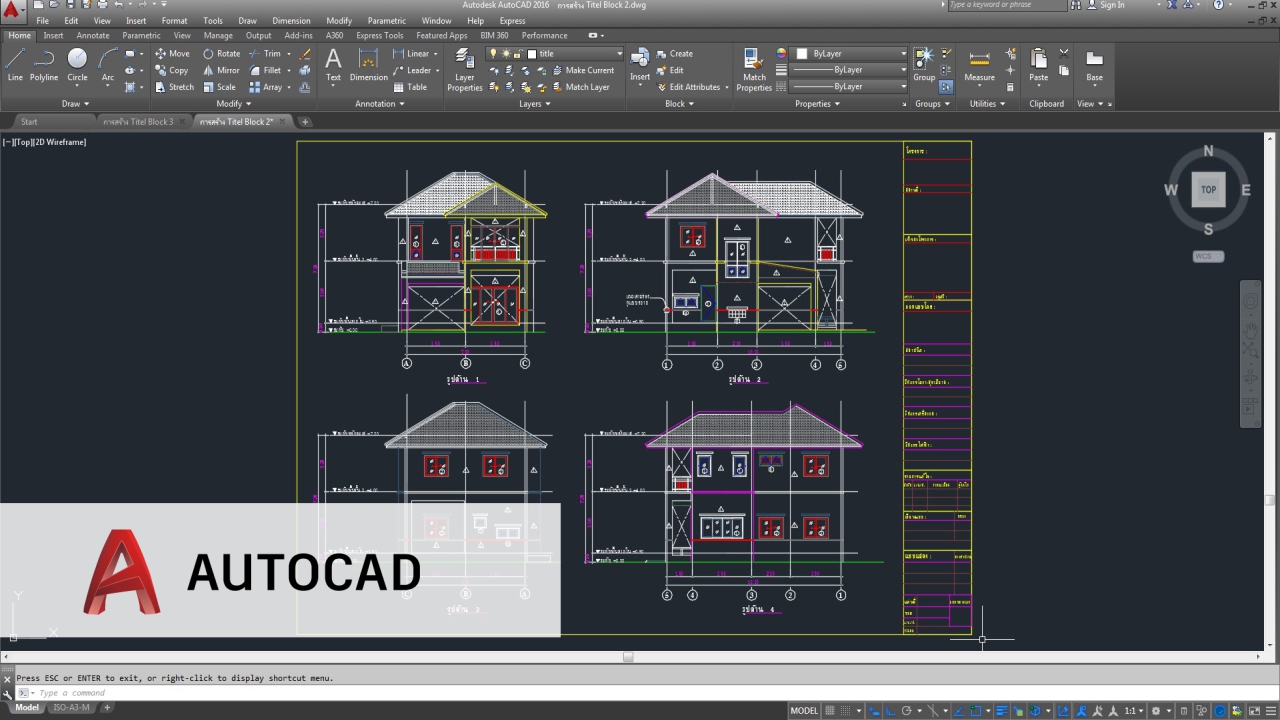Click the TOP face of ViewCube

coord(1208,189)
